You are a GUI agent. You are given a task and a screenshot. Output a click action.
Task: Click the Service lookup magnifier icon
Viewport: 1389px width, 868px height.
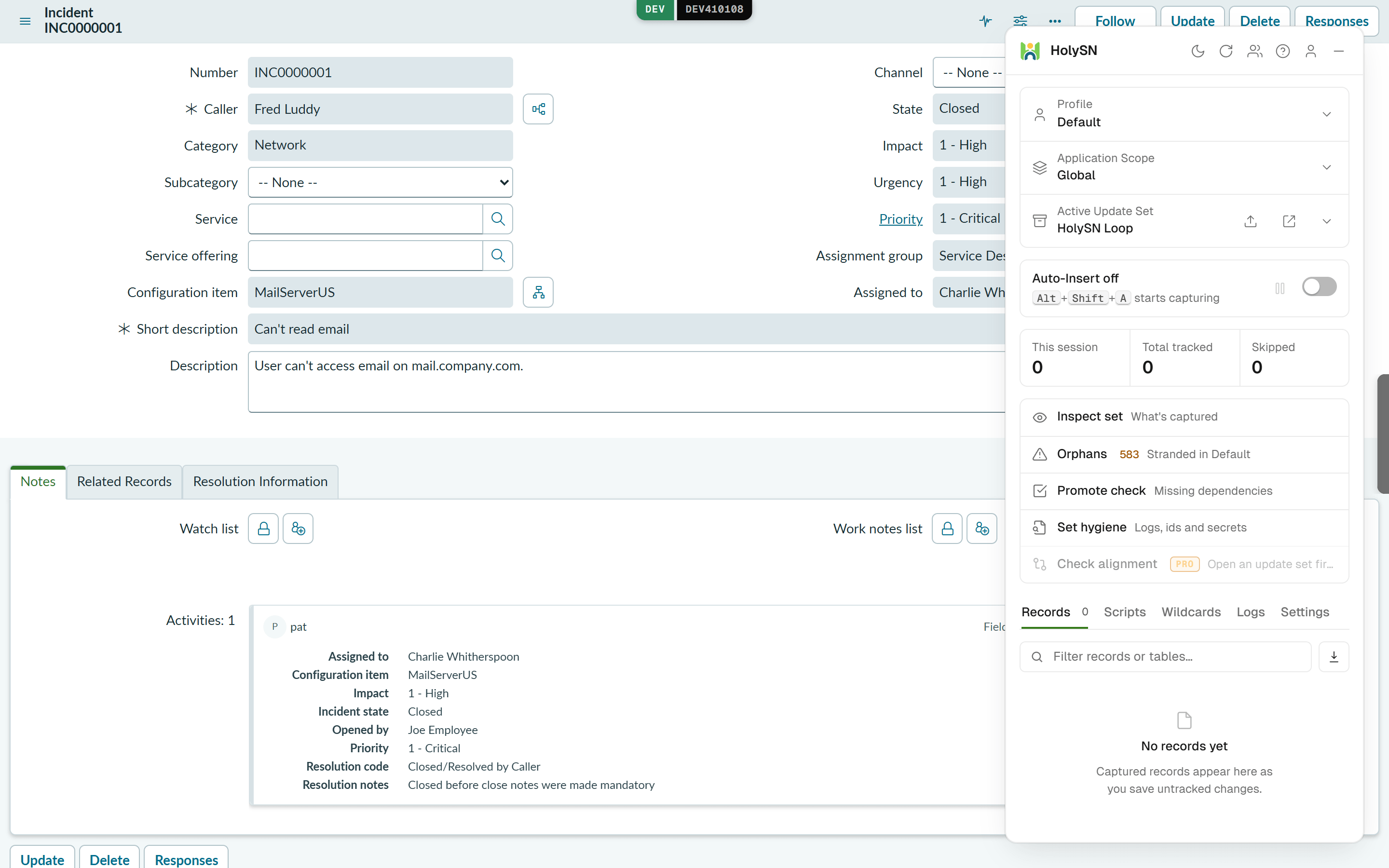[x=498, y=219]
